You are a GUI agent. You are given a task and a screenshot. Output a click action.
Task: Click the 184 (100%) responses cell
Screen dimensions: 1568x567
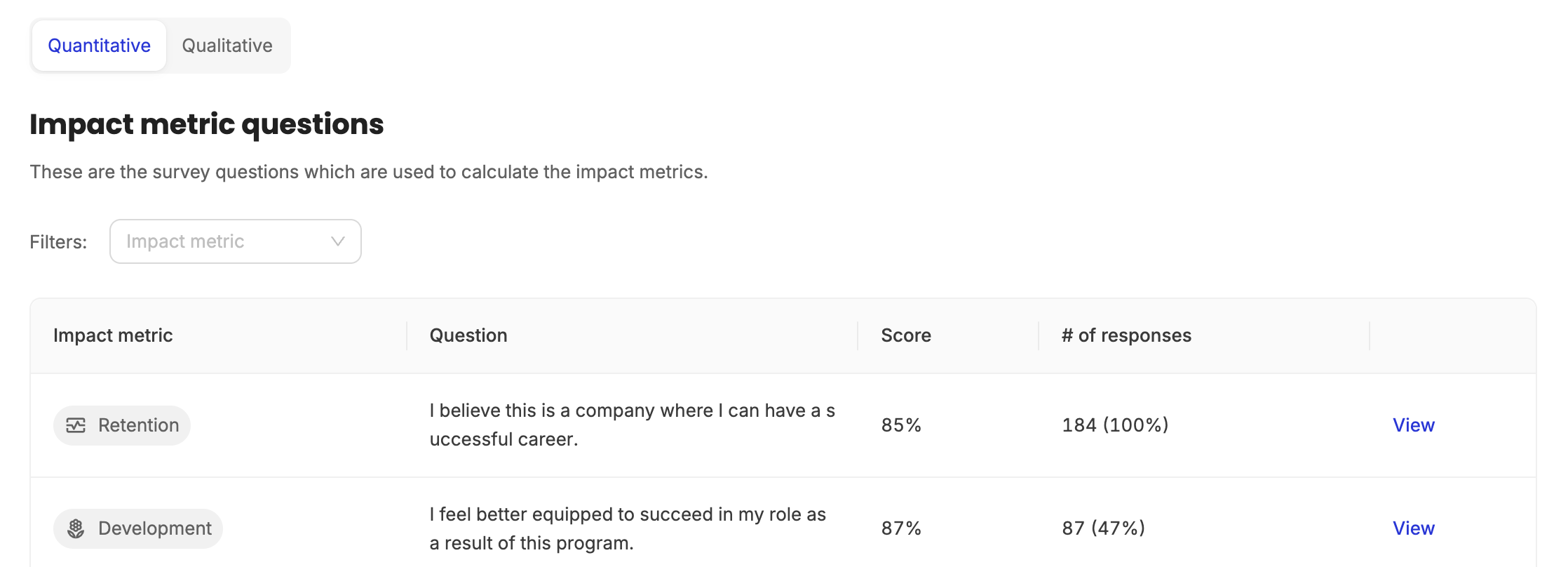tap(1115, 425)
